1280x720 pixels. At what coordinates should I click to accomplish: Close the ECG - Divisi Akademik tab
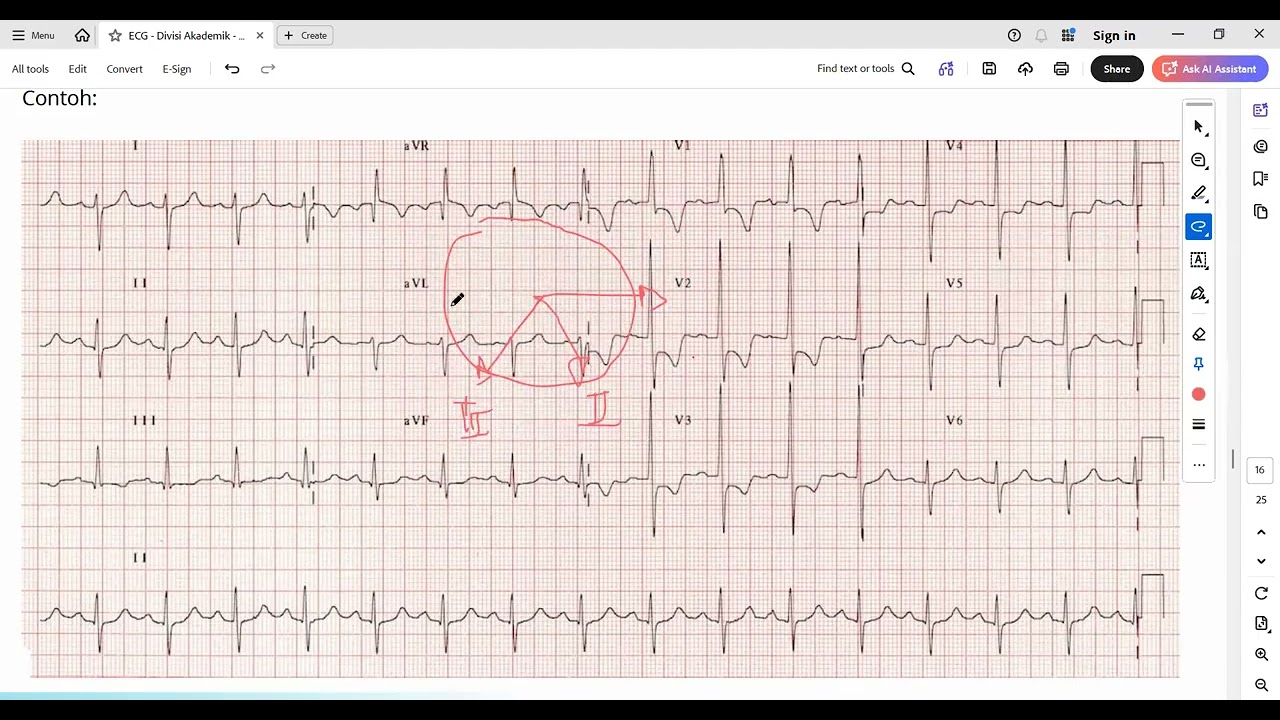point(260,35)
